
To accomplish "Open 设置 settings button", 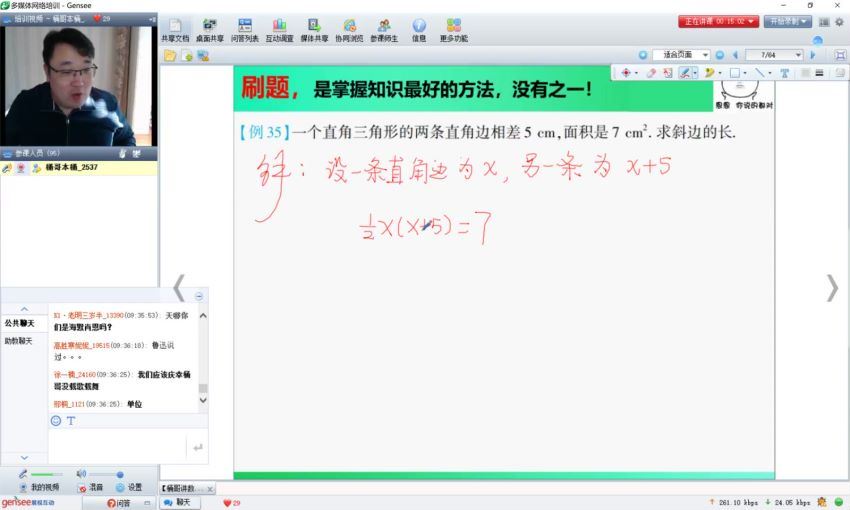I will pyautogui.click(x=129, y=487).
